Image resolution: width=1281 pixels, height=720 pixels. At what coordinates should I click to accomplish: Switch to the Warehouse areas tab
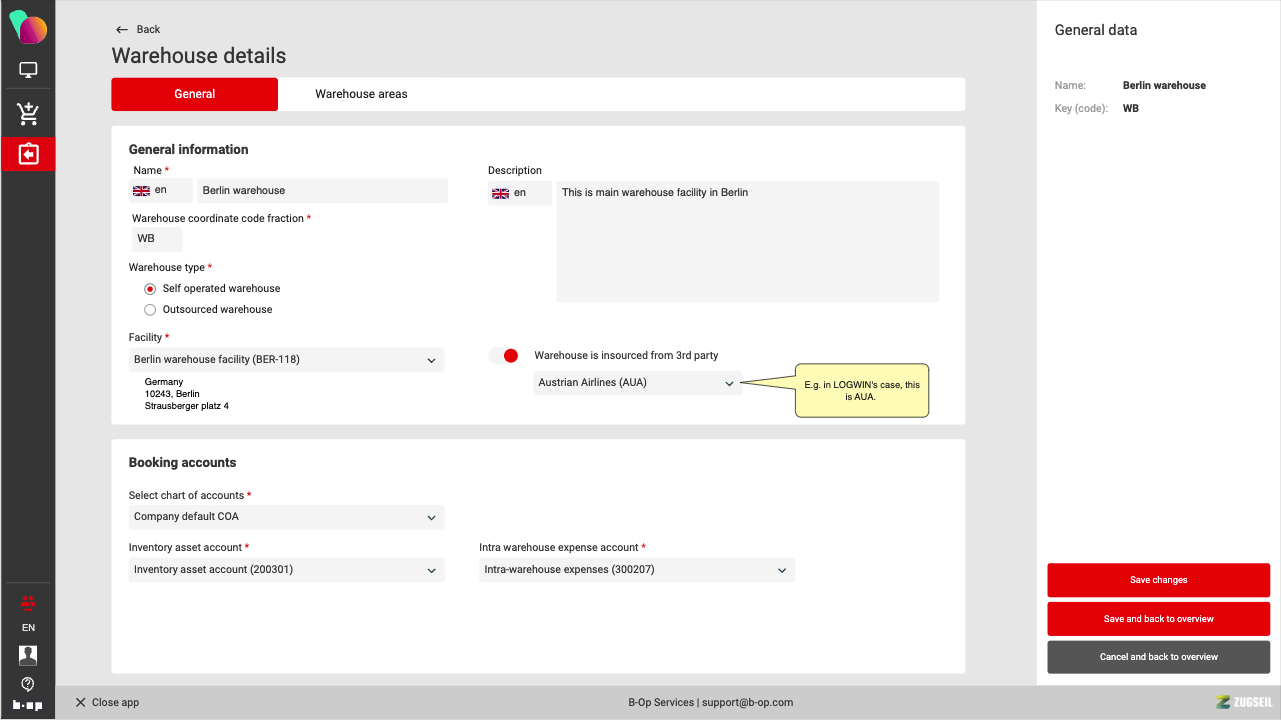[361, 94]
